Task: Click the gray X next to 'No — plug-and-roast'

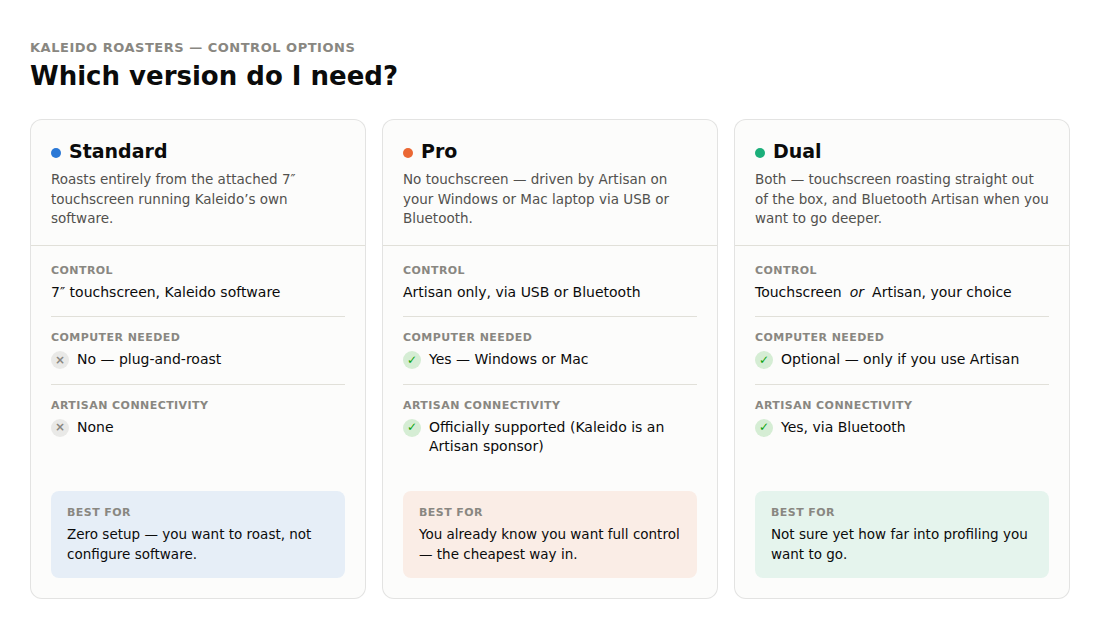Action: coord(60,360)
